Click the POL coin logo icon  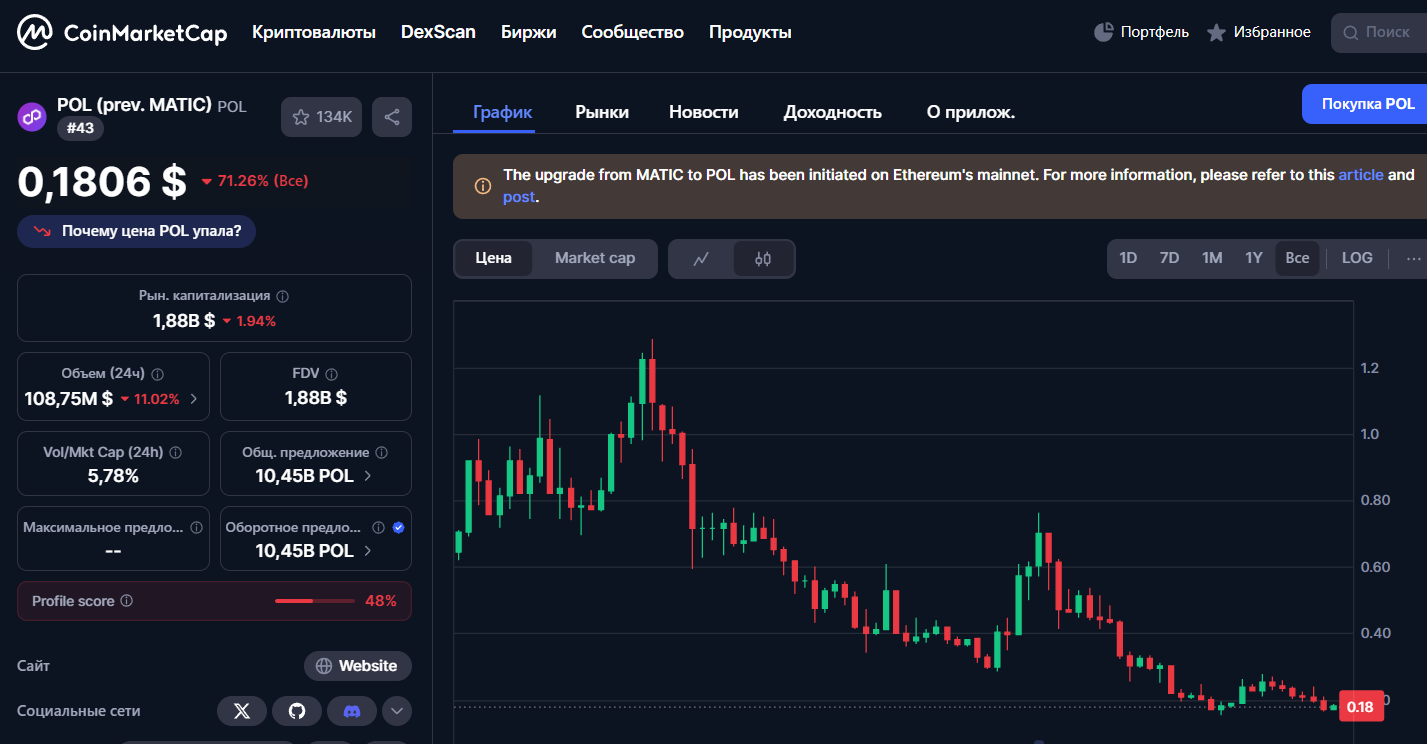pos(32,116)
